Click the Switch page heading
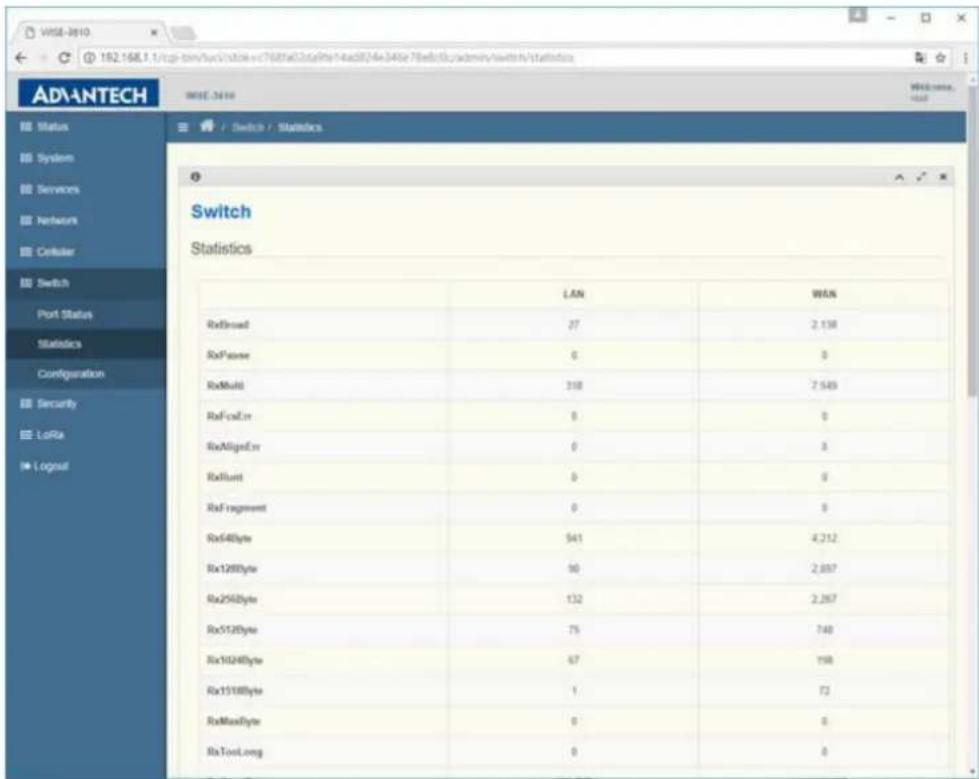This screenshot has height=779, width=979. click(221, 212)
